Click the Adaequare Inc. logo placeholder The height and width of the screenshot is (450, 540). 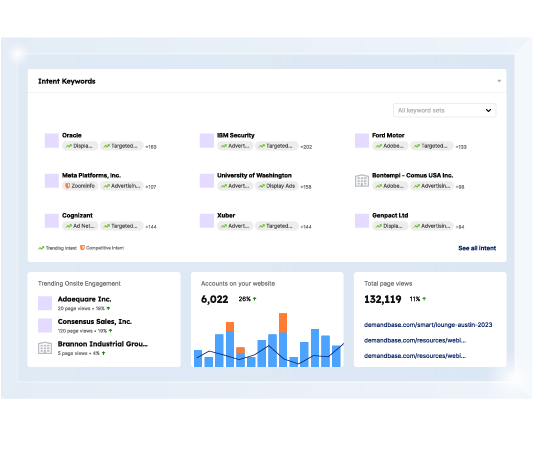[x=45, y=303]
